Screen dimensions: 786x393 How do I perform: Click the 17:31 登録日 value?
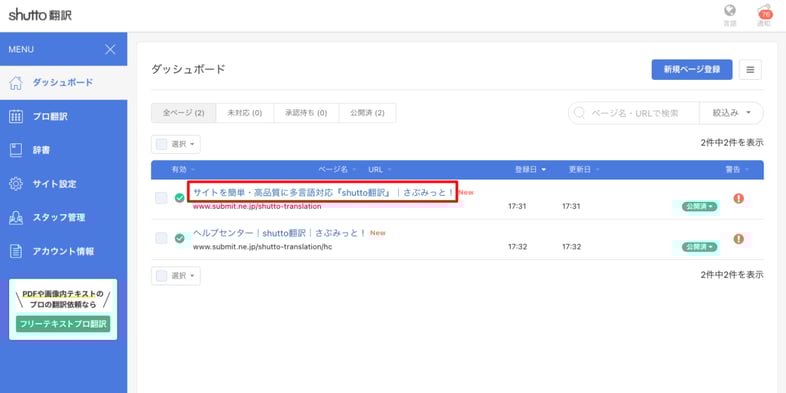pos(517,207)
